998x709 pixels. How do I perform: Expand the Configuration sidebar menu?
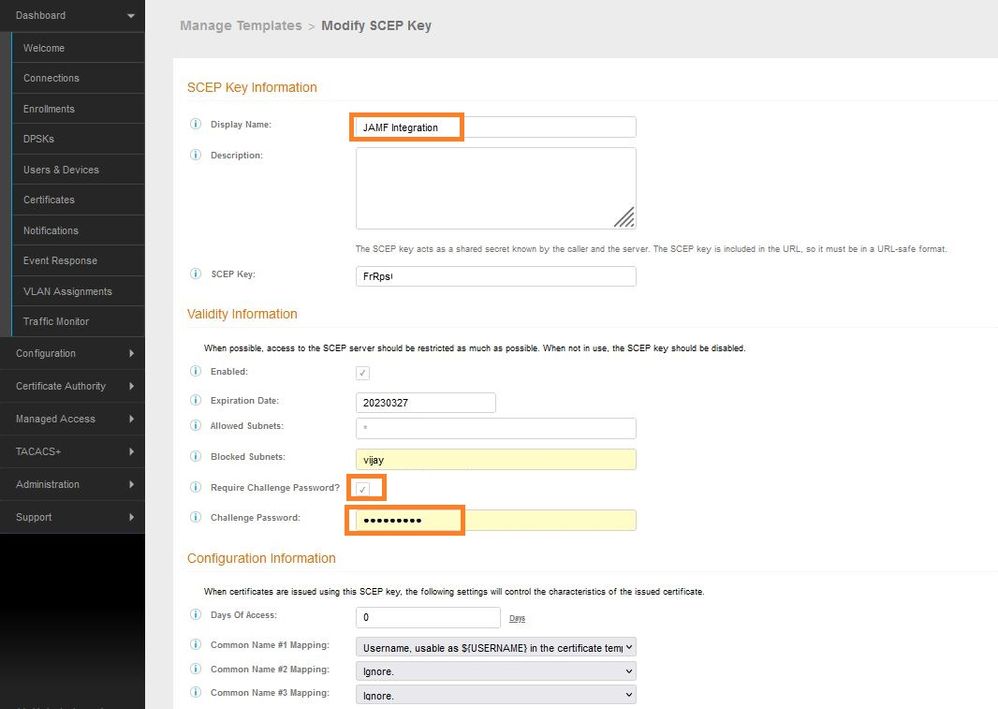pyautogui.click(x=72, y=353)
